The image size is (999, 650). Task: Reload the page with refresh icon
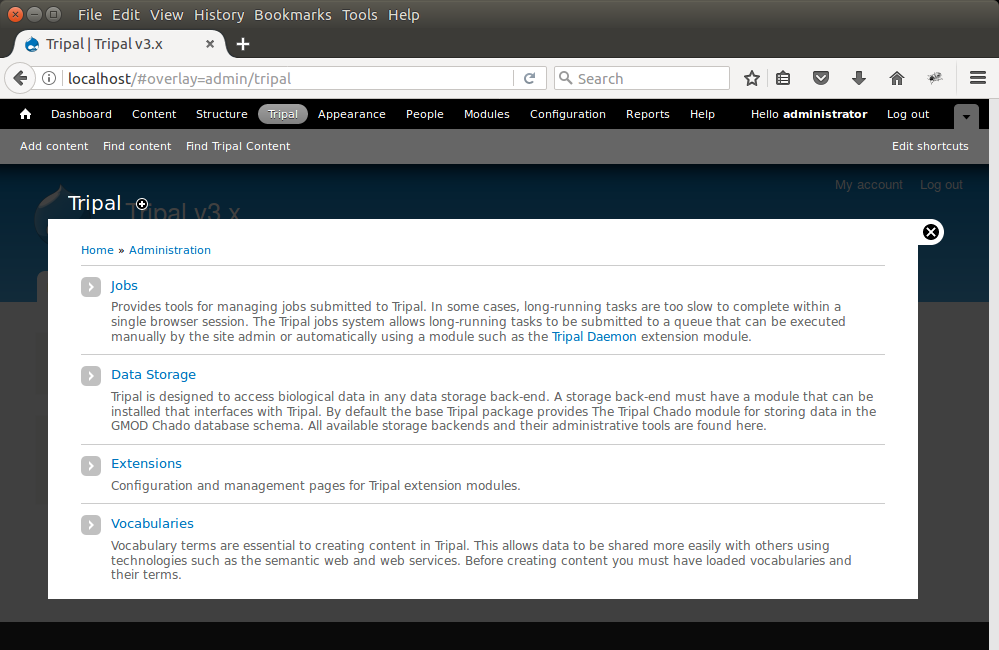click(530, 78)
